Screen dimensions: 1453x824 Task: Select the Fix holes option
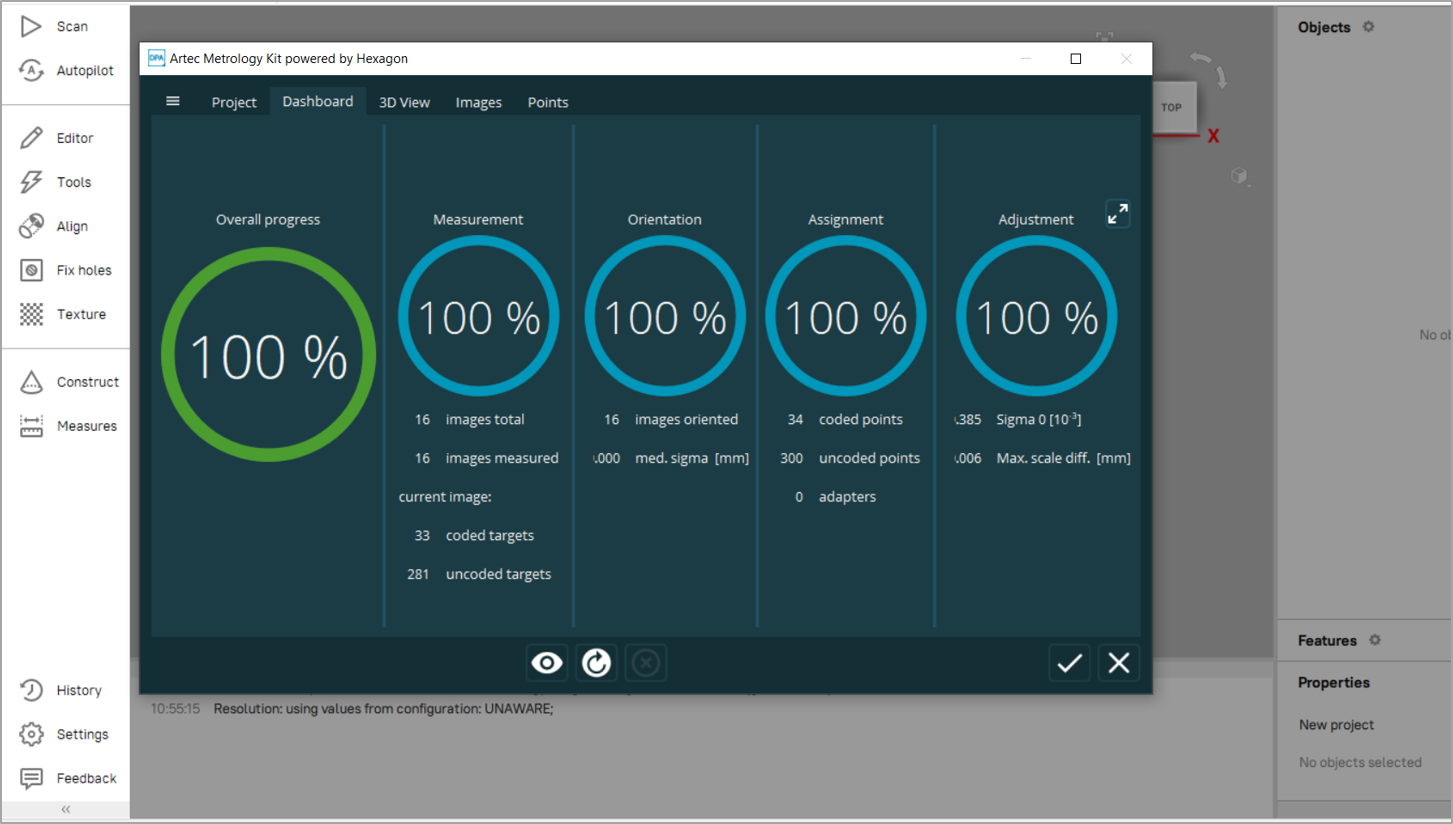click(66, 270)
